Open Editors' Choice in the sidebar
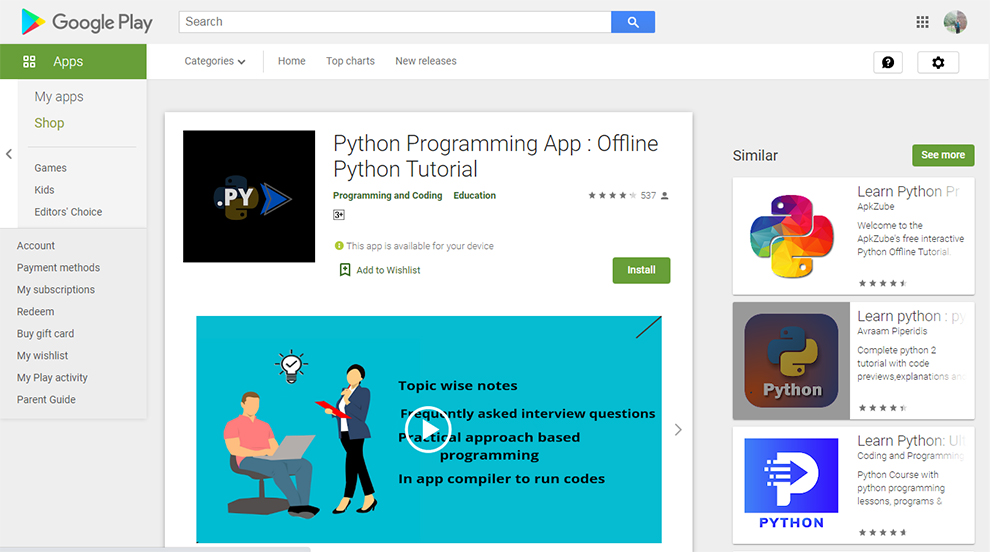 click(x=68, y=212)
